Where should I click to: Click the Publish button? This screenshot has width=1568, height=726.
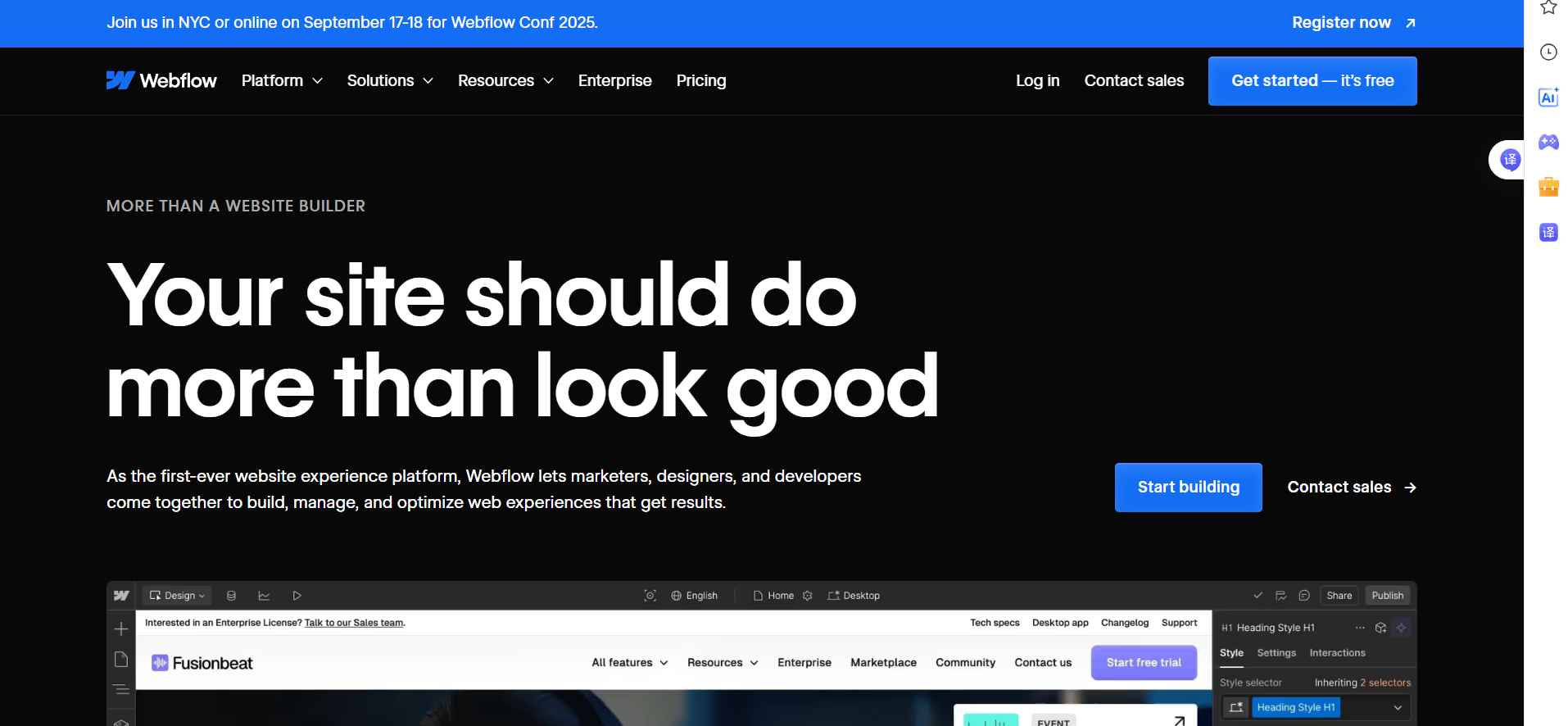1388,596
